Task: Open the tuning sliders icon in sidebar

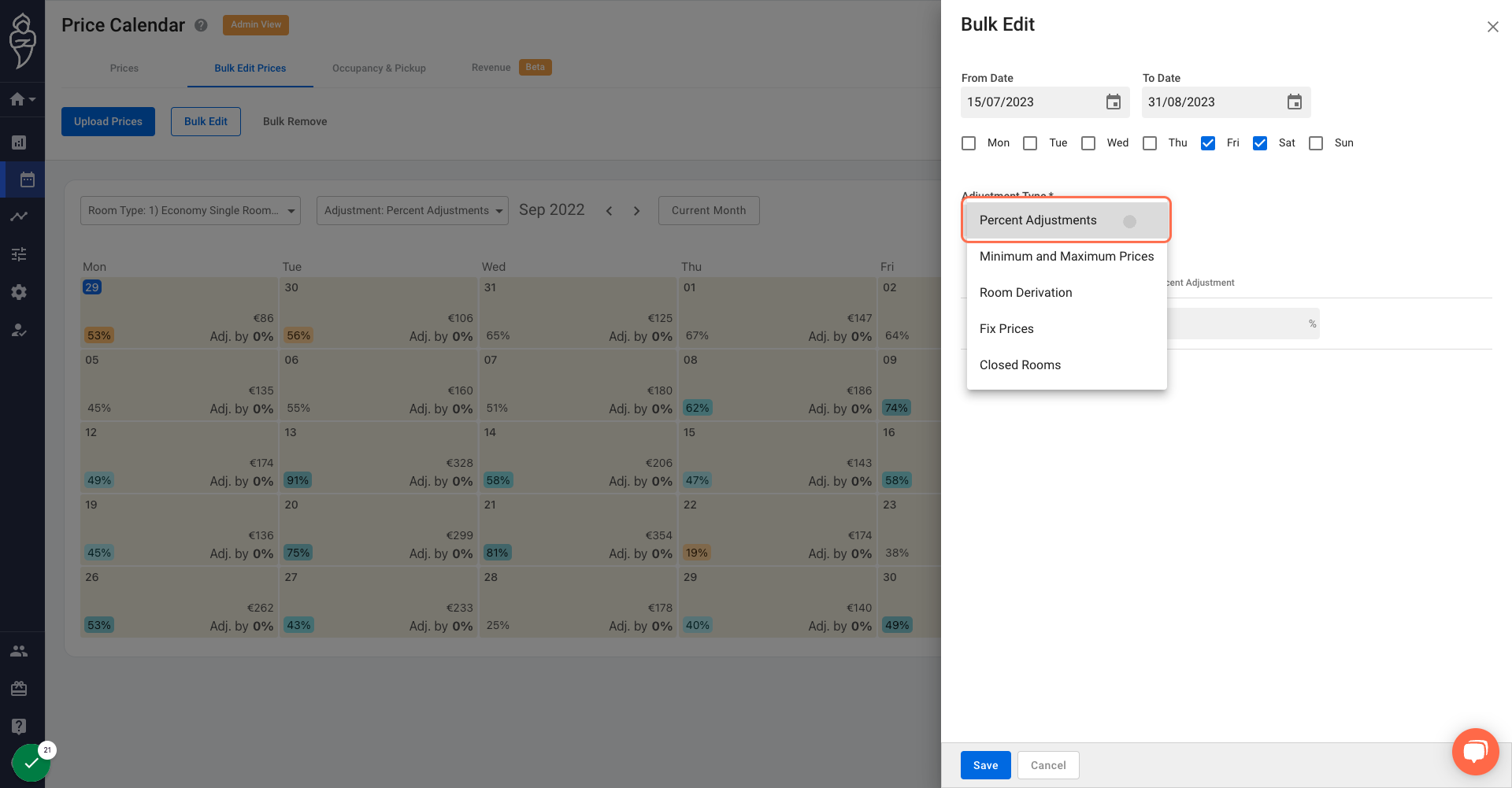Action: point(19,253)
